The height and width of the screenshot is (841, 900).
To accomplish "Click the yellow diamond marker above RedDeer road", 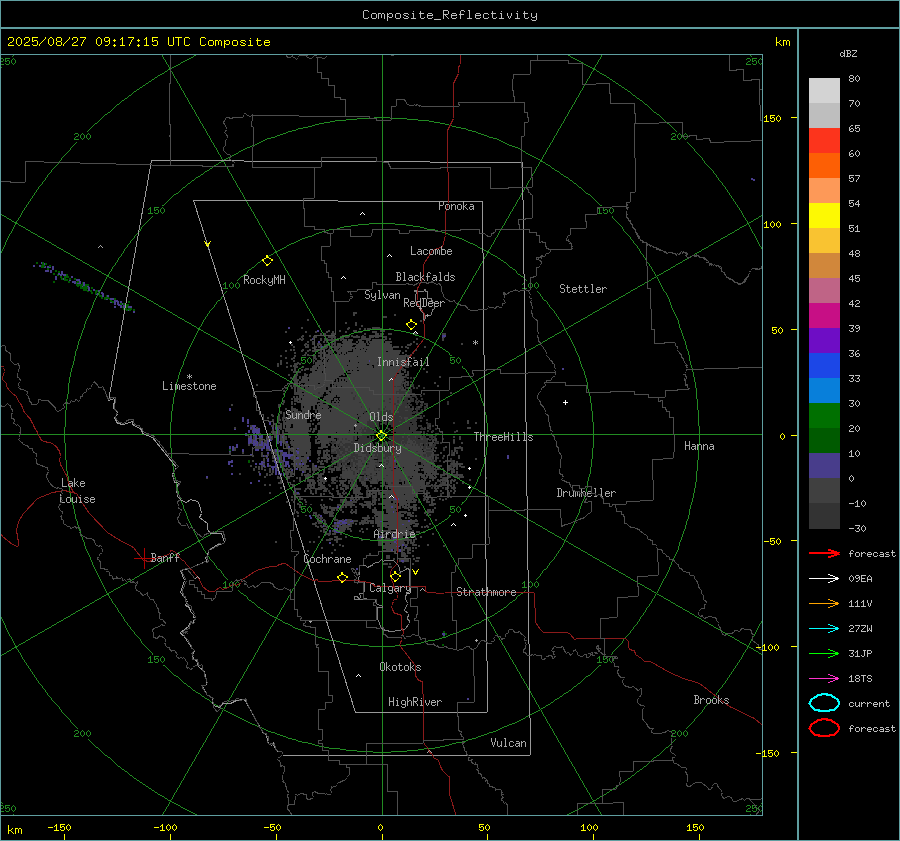I will pos(412,325).
